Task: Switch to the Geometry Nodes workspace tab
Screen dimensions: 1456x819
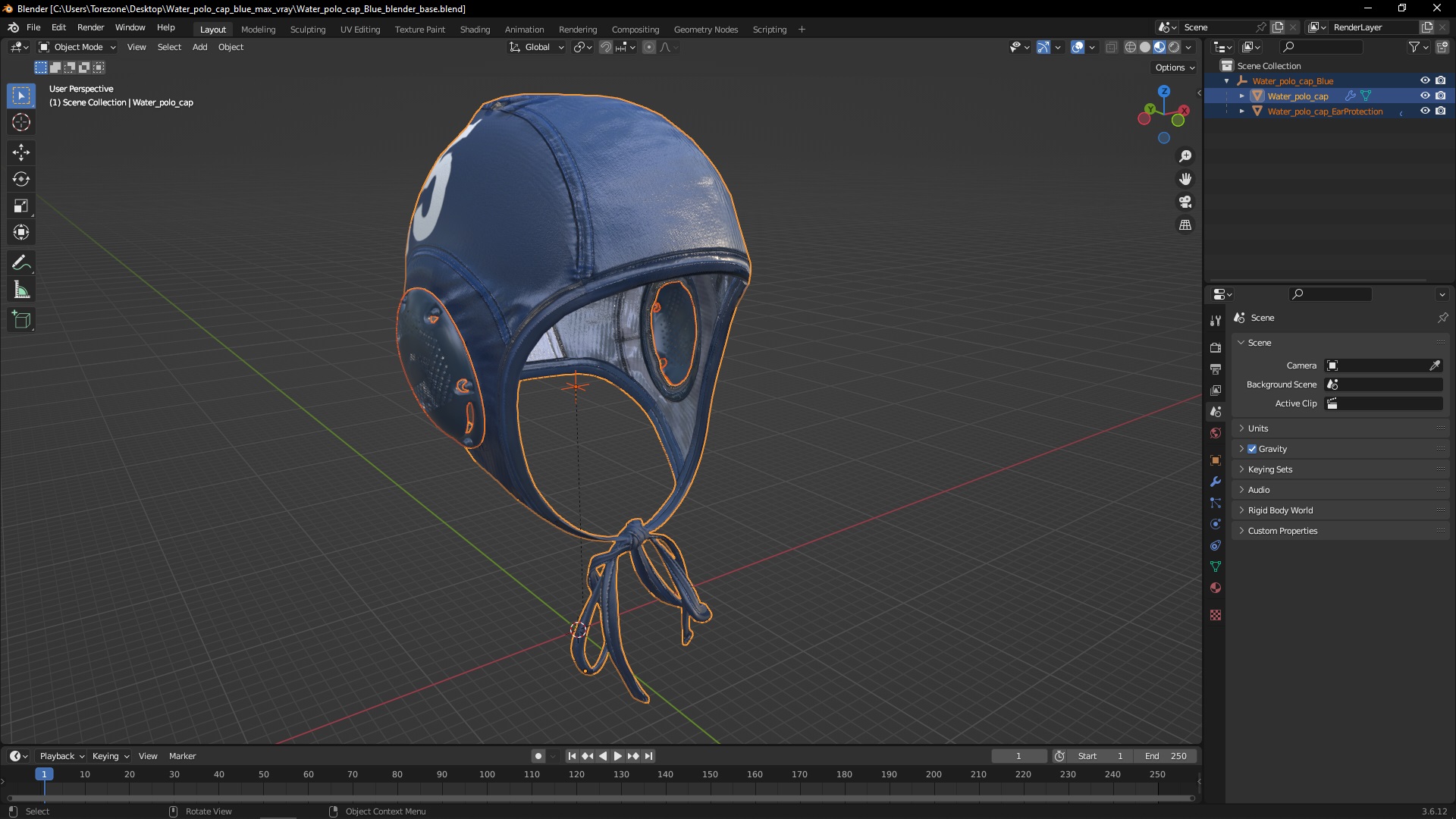Action: pyautogui.click(x=705, y=30)
